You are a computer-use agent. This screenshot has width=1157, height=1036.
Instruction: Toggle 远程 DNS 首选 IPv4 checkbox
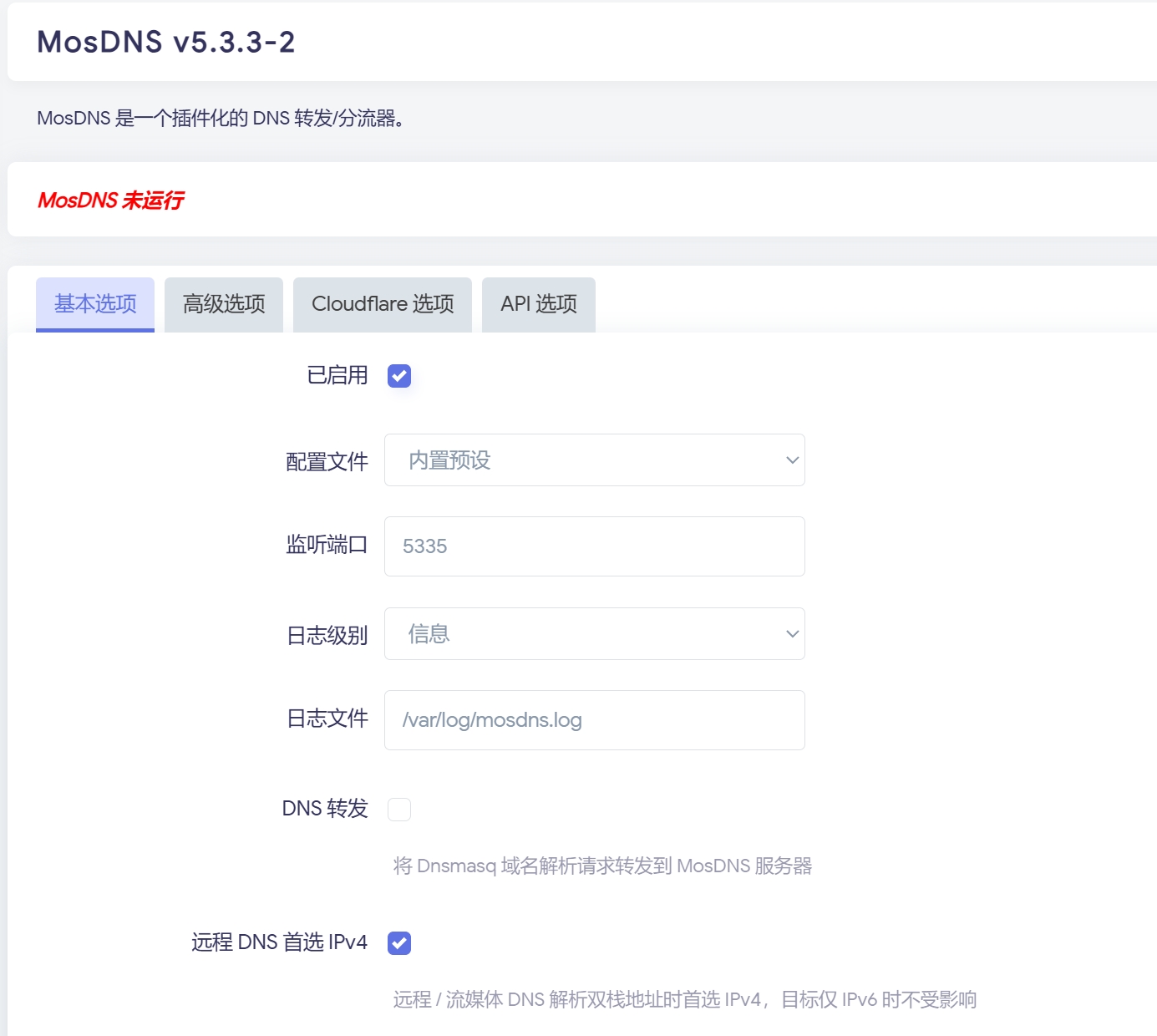click(x=399, y=942)
